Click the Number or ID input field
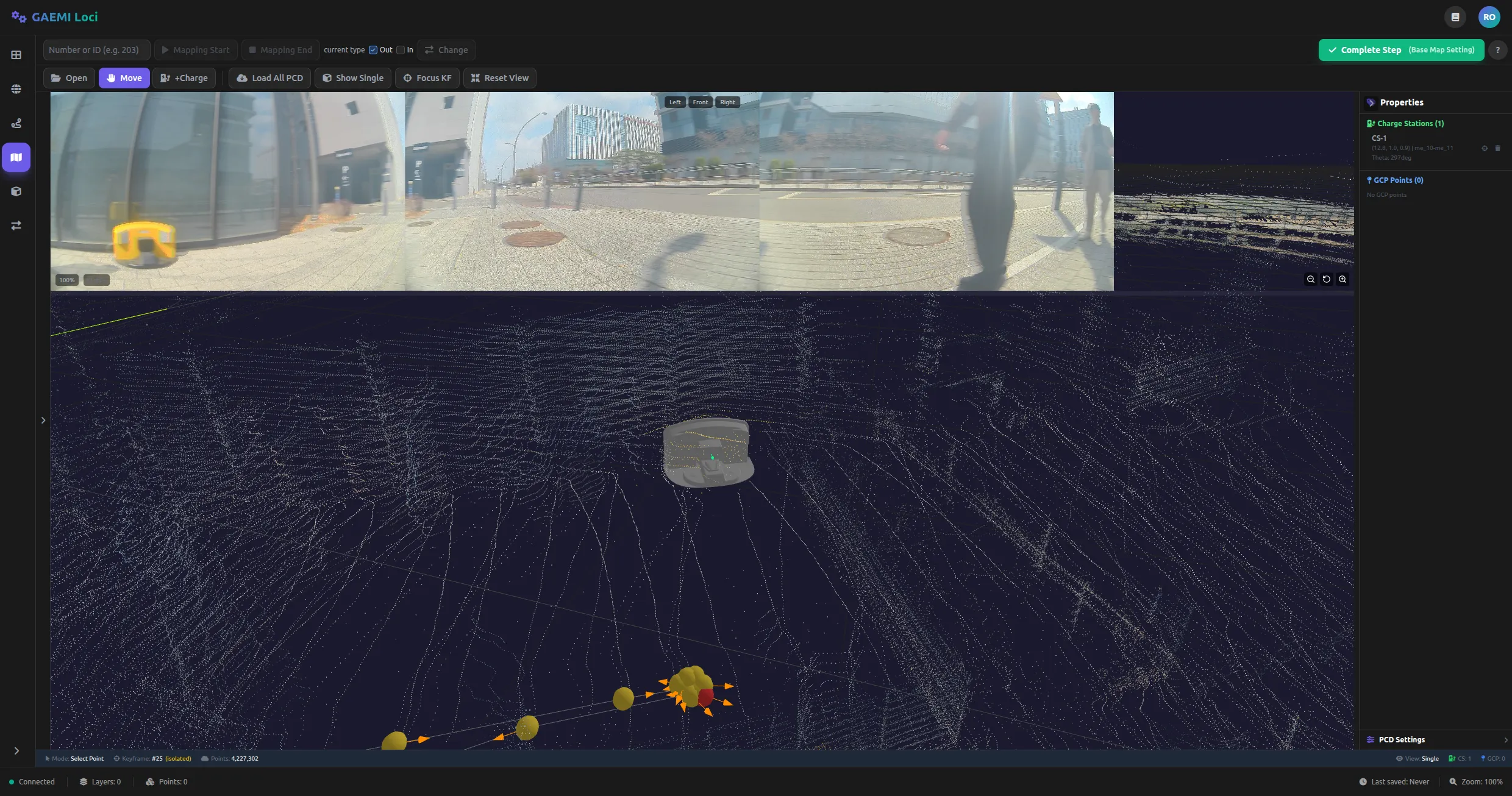The height and width of the screenshot is (796, 1512). [x=96, y=50]
